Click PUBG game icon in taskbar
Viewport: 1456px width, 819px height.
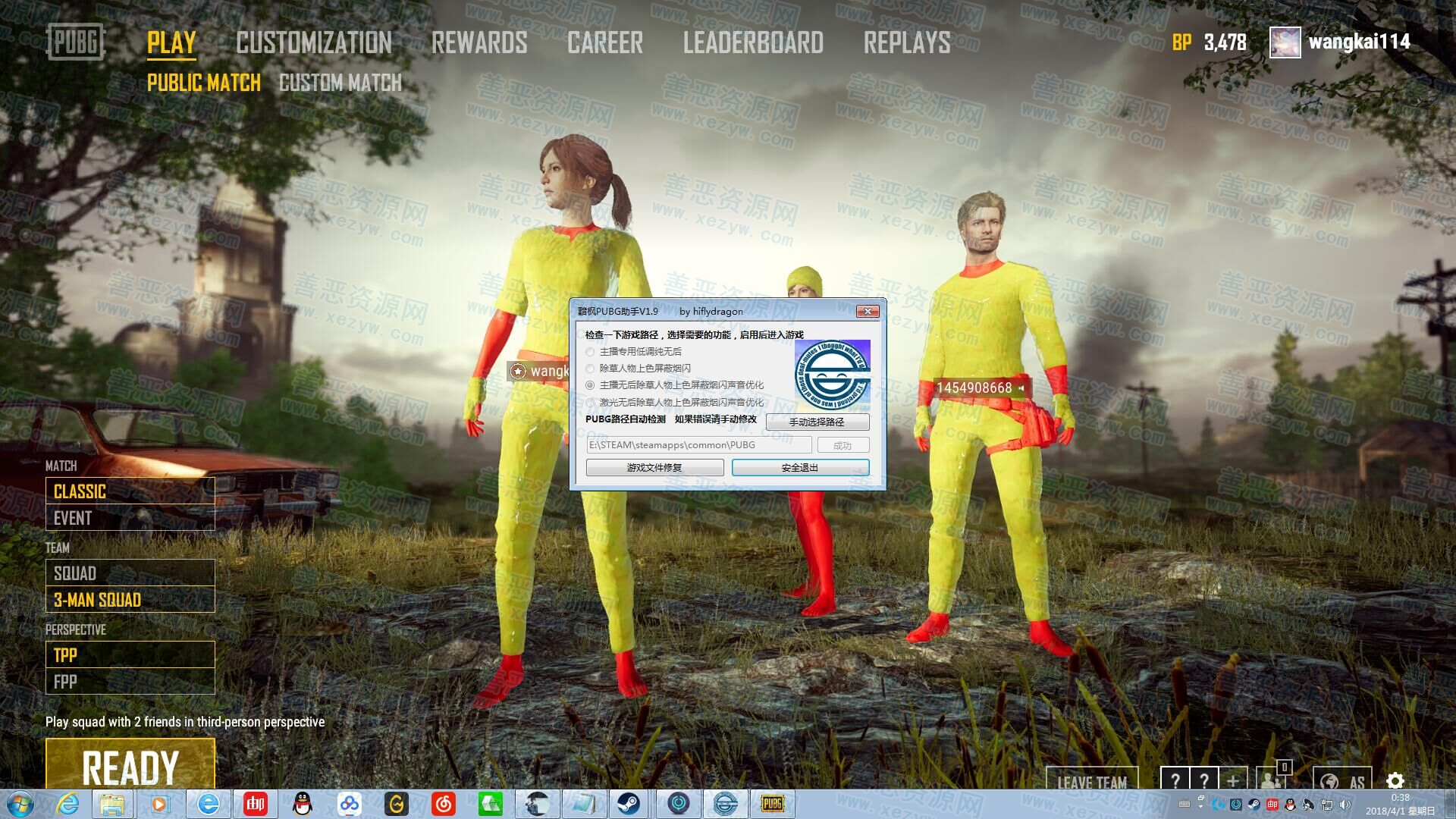pos(771,803)
